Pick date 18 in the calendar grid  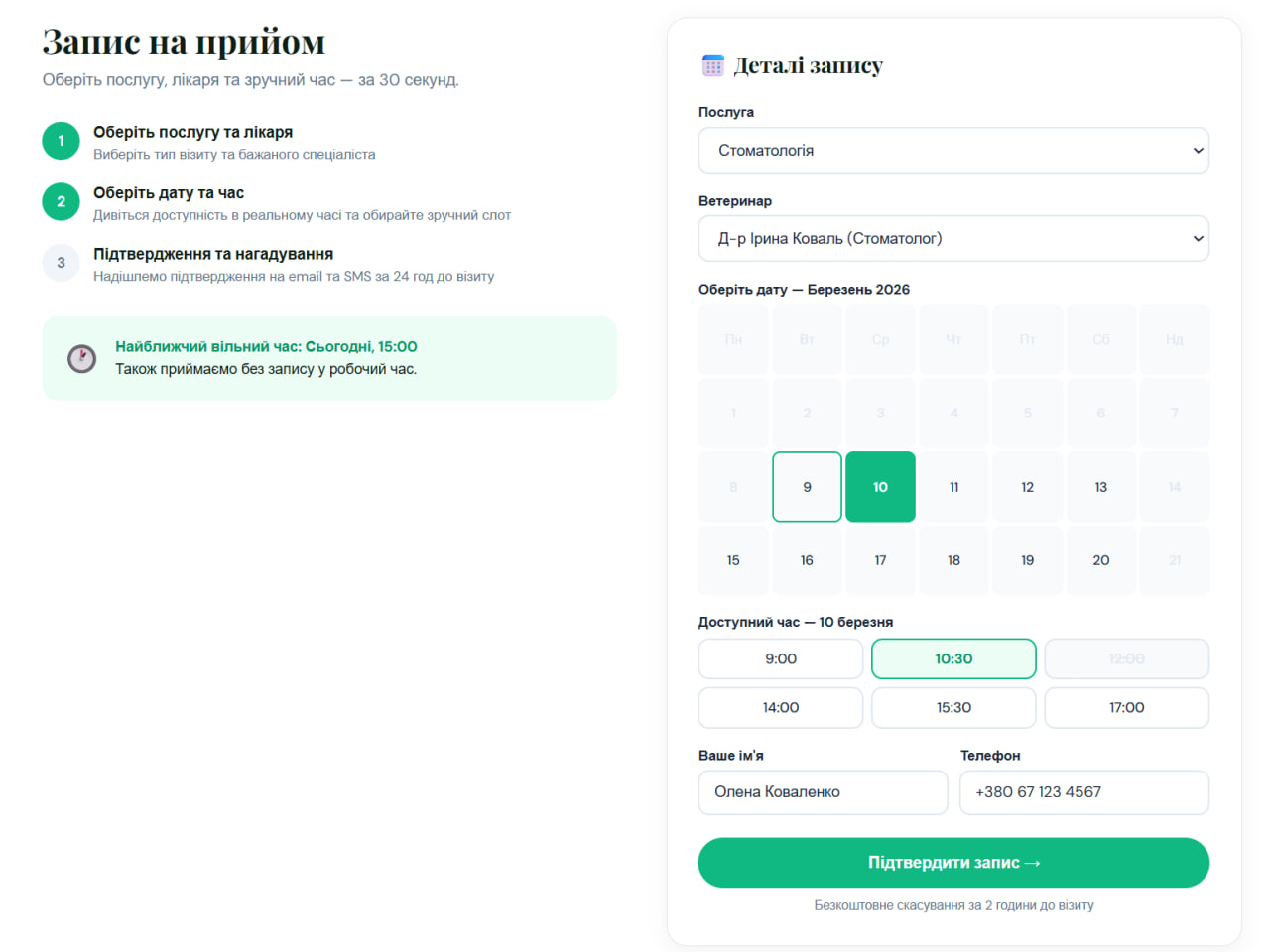[x=953, y=559]
